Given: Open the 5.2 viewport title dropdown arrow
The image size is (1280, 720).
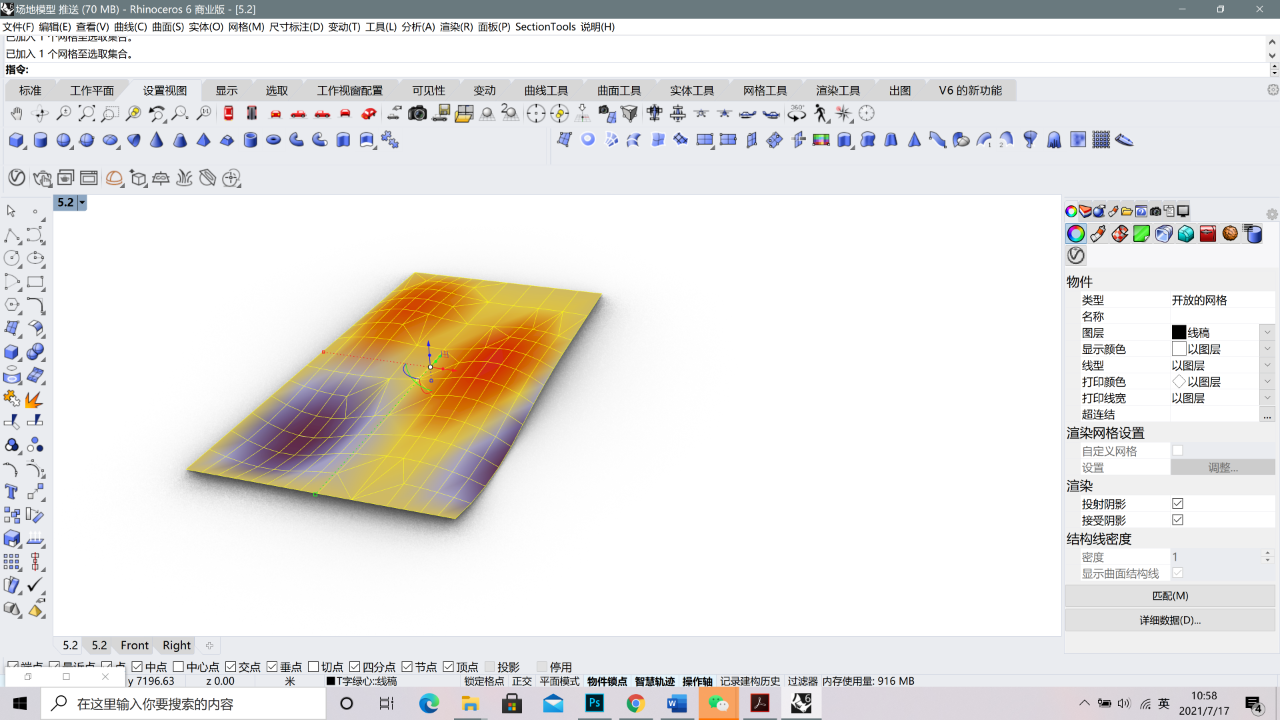Looking at the screenshot, I should point(82,202).
